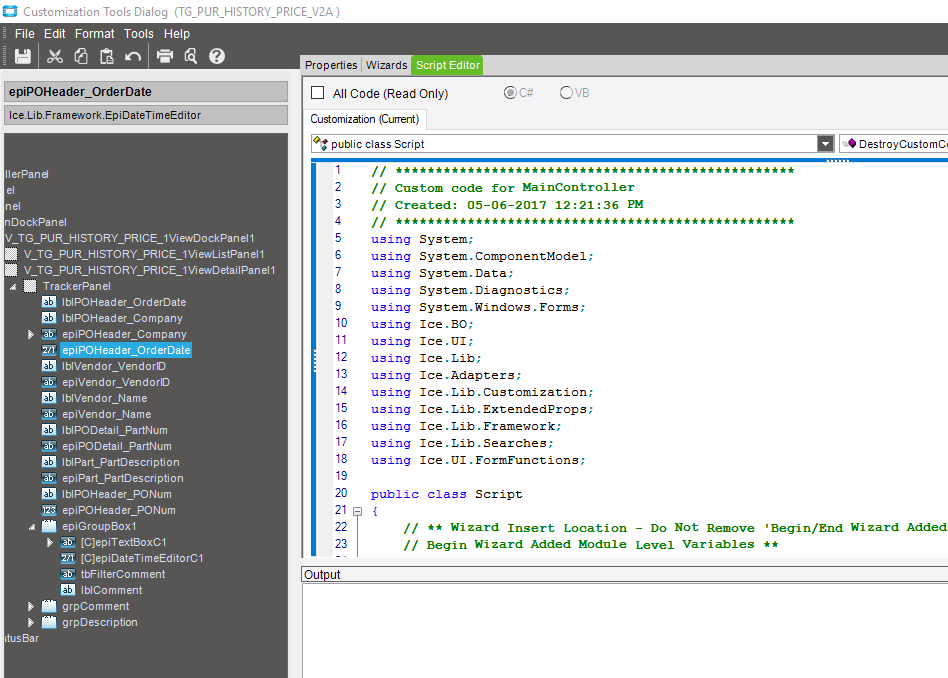Screen dimensions: 948x678
Task: Expand the epiPOHeader_Company tree node
Action: click(x=31, y=334)
